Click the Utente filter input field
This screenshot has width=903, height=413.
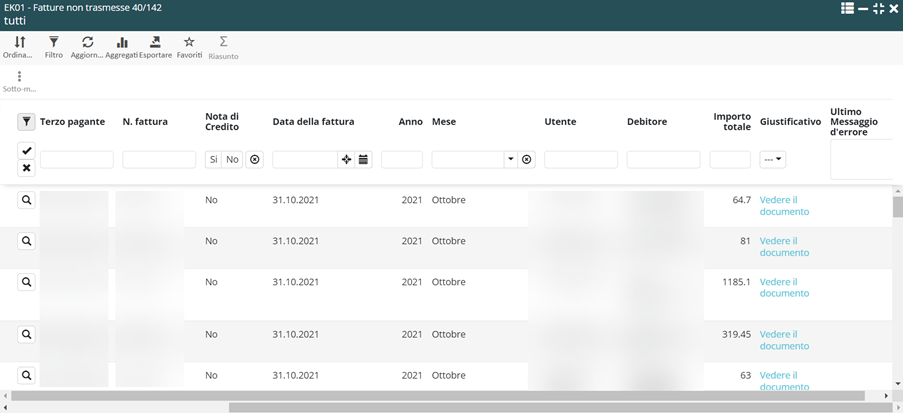pos(581,159)
